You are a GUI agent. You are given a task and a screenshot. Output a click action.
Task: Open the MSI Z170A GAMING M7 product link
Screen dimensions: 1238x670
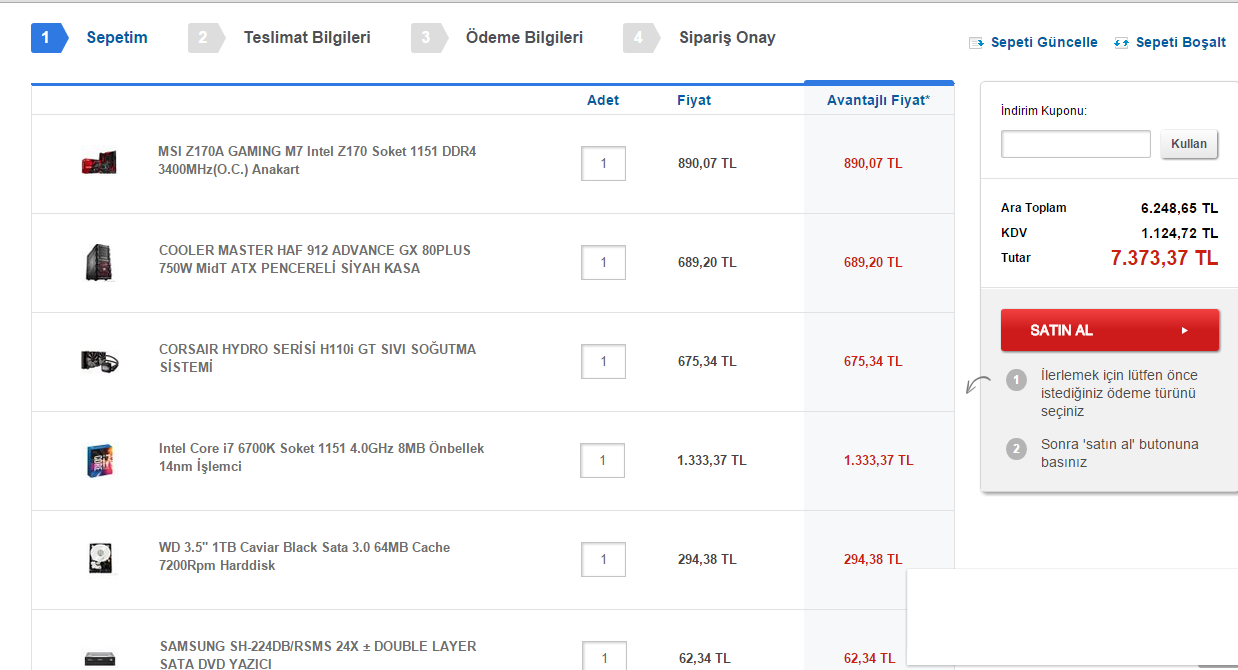coord(317,161)
